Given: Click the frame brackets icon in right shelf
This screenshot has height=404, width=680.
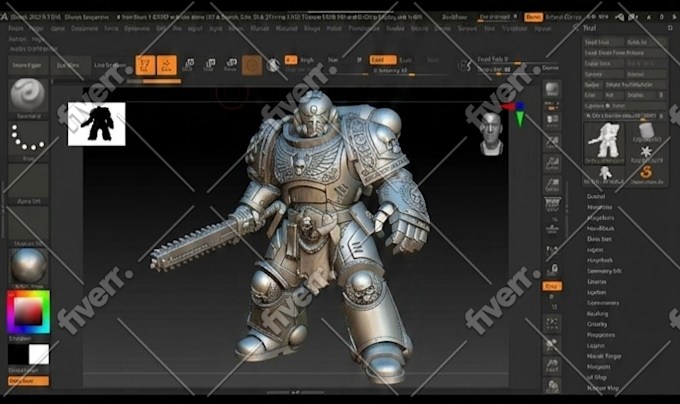Looking at the screenshot, I should 552,323.
